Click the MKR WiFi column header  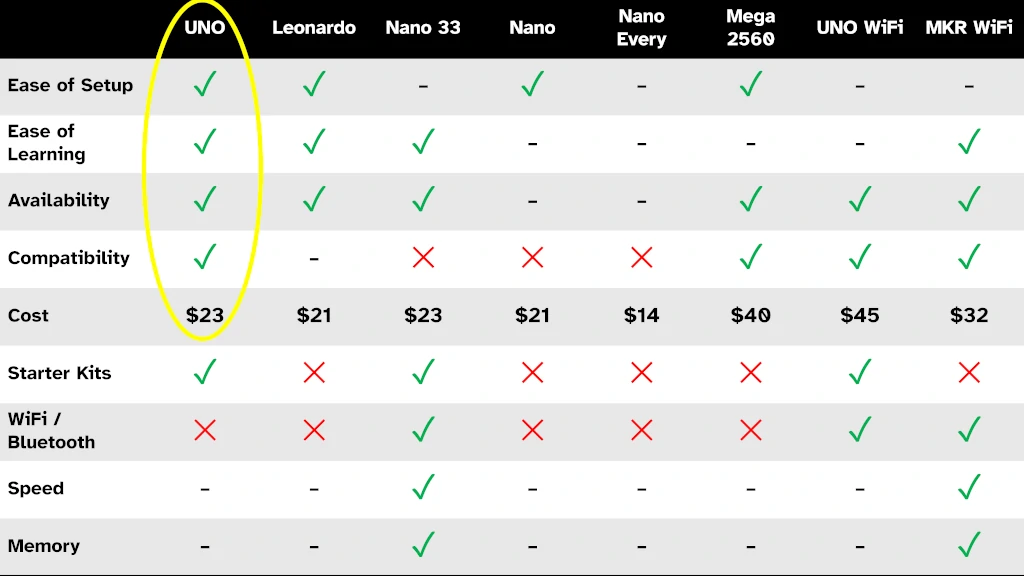click(969, 27)
